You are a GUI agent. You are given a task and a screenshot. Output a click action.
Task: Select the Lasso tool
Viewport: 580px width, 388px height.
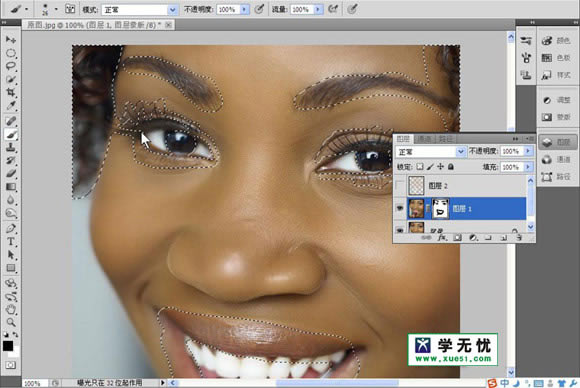click(11, 66)
